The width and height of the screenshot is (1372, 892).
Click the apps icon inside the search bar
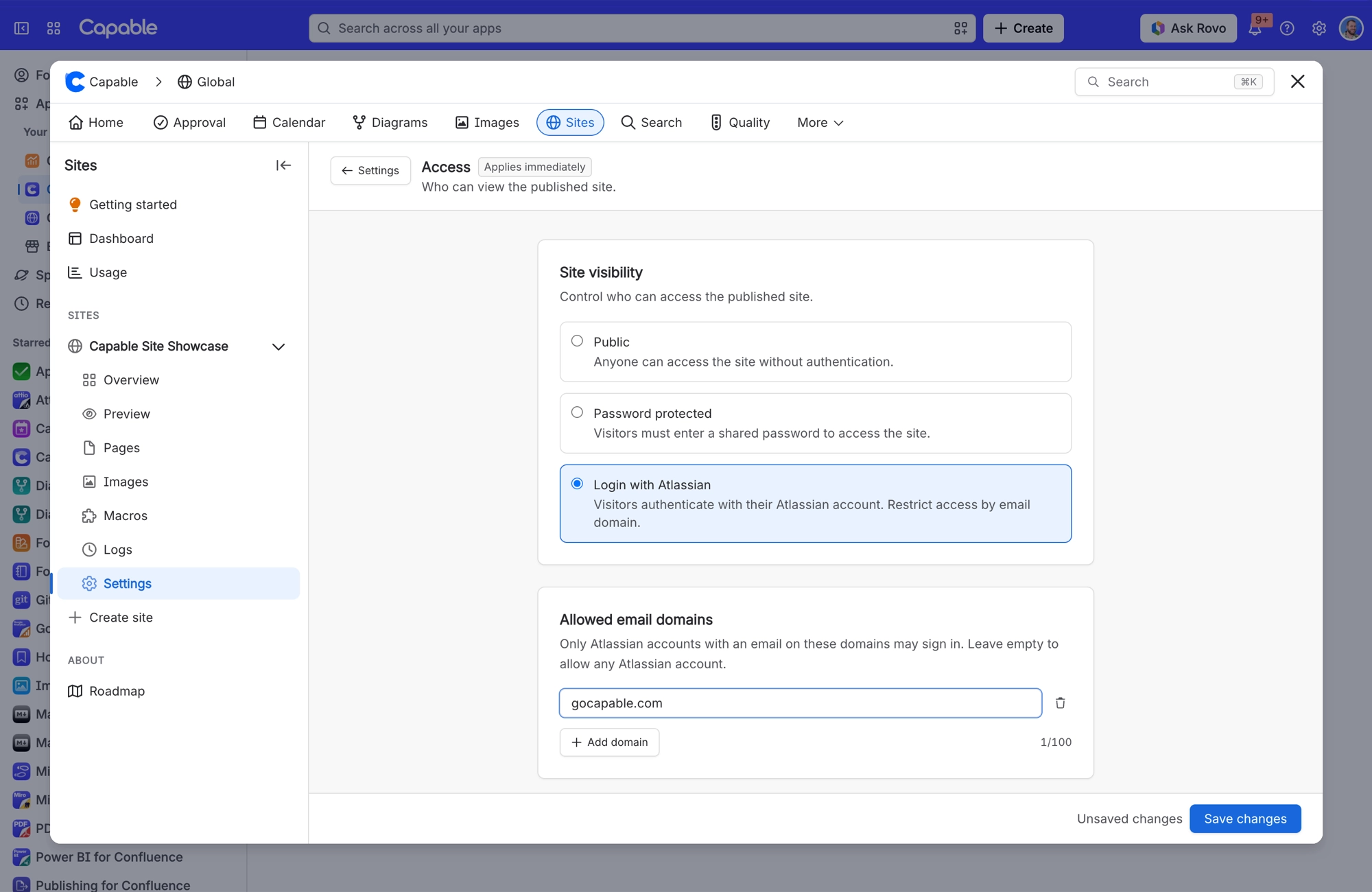(x=960, y=28)
